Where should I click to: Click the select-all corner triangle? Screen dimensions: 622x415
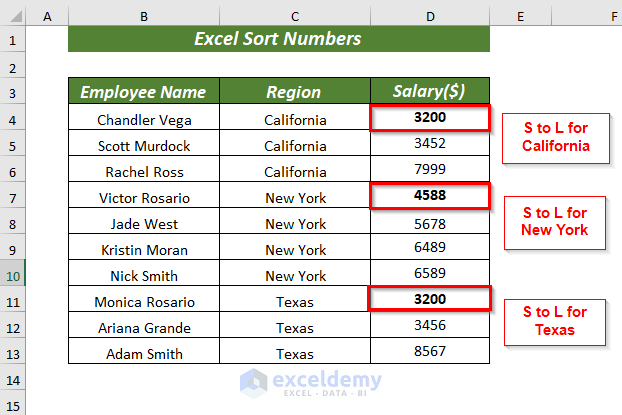tap(13, 16)
